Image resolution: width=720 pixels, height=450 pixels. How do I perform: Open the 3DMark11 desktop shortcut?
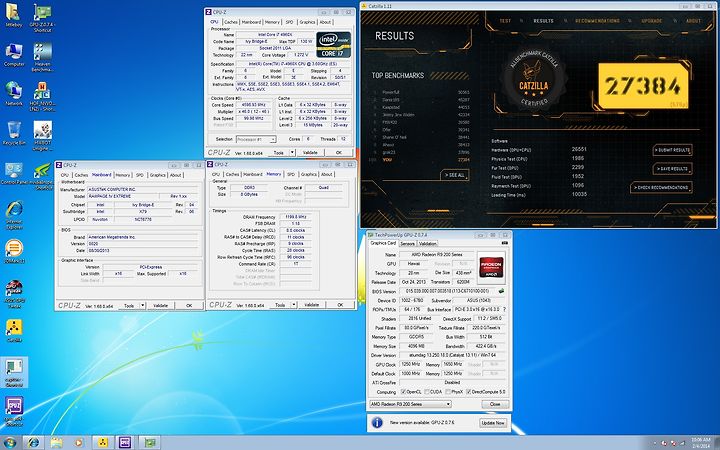coord(14,251)
